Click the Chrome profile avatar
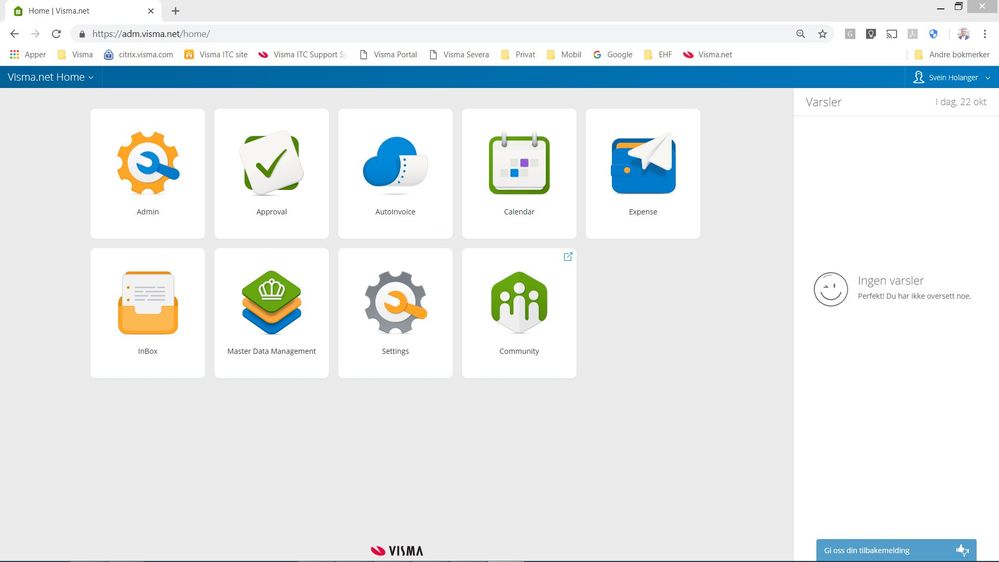 tap(963, 34)
